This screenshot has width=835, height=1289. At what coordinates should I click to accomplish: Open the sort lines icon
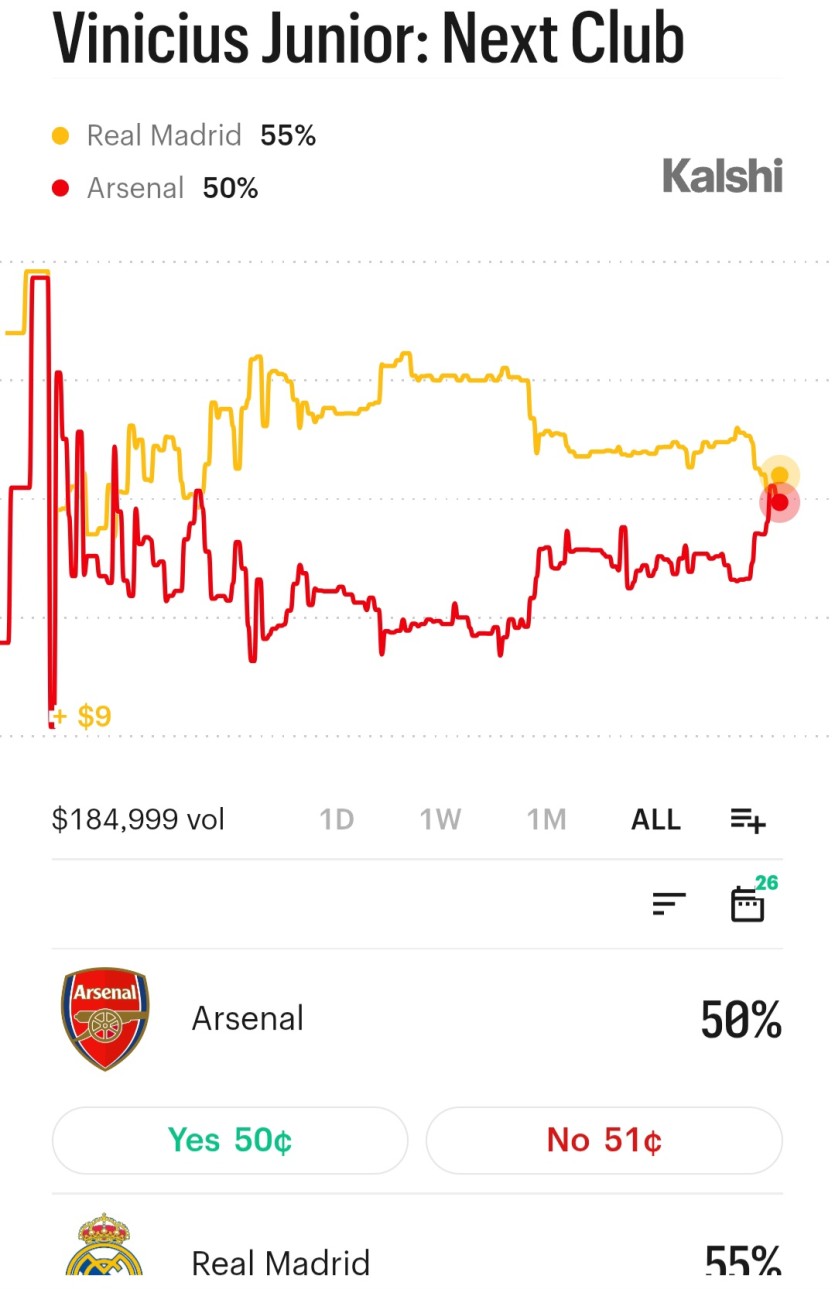point(669,904)
